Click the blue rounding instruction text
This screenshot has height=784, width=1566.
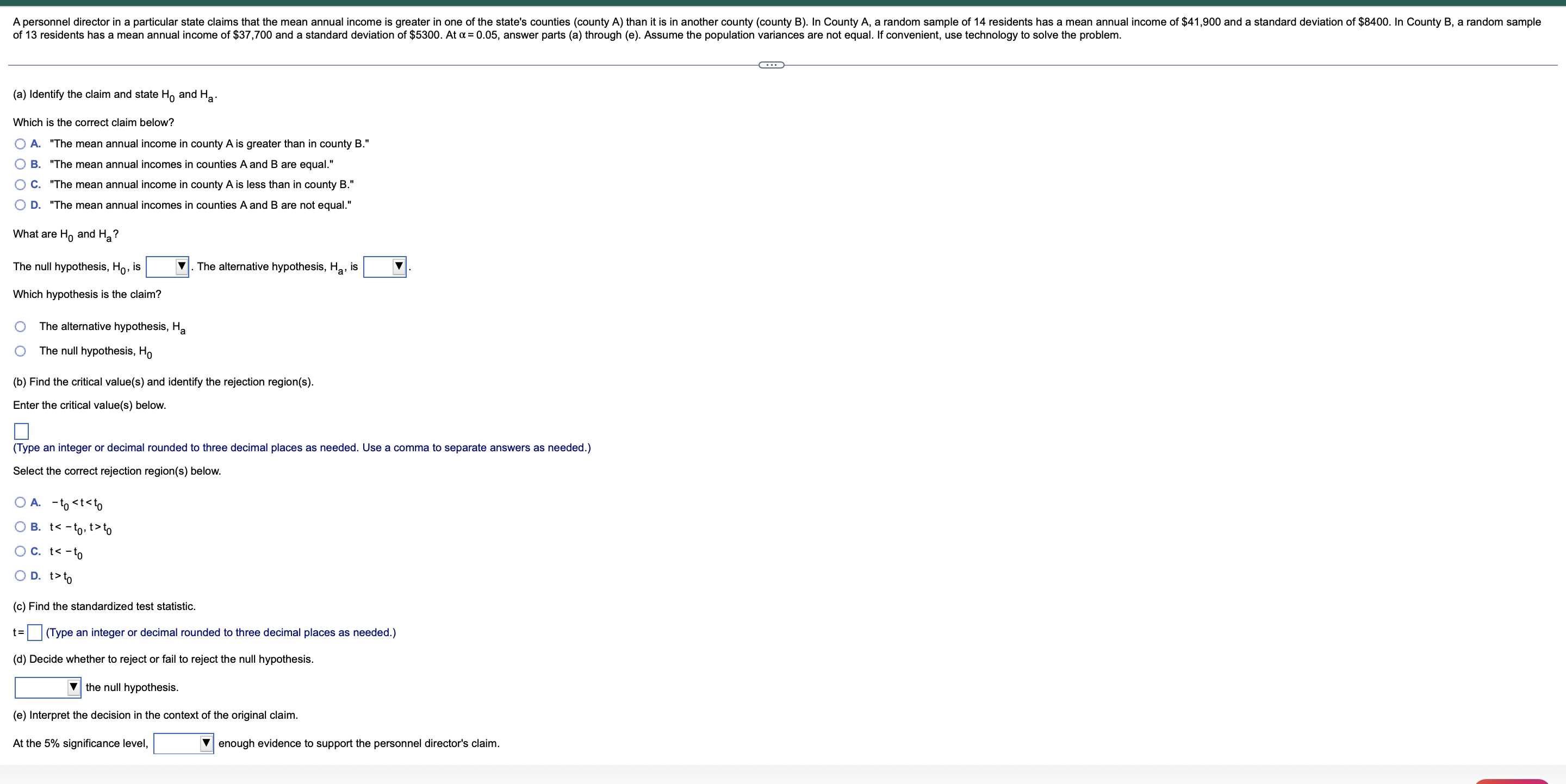point(302,447)
